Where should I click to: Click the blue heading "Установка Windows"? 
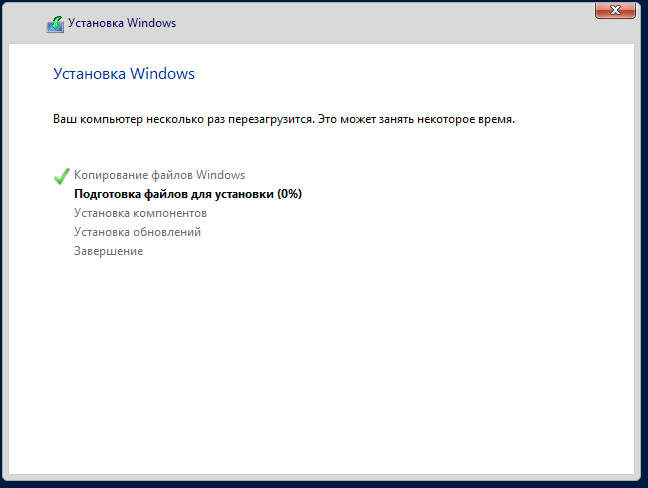pos(124,74)
